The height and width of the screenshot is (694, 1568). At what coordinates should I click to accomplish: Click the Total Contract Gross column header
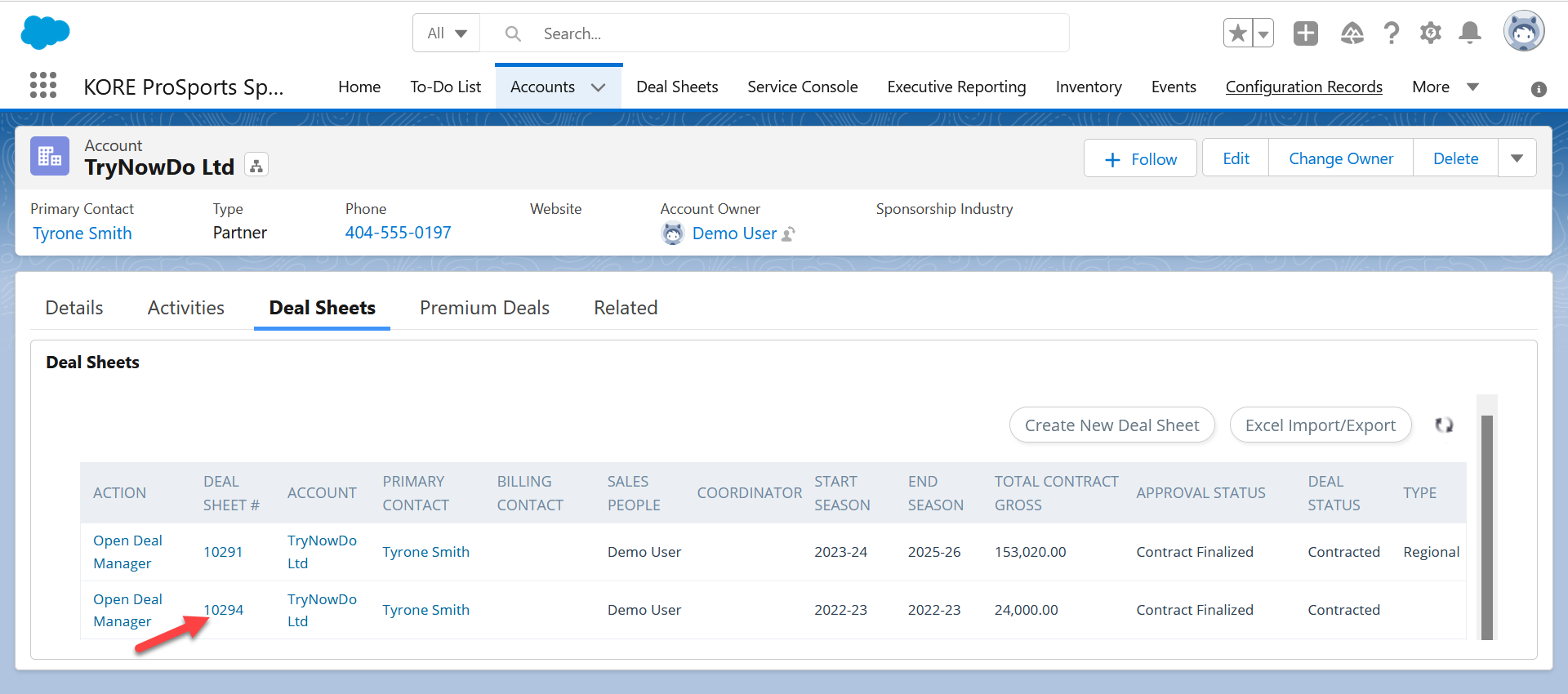1056,493
